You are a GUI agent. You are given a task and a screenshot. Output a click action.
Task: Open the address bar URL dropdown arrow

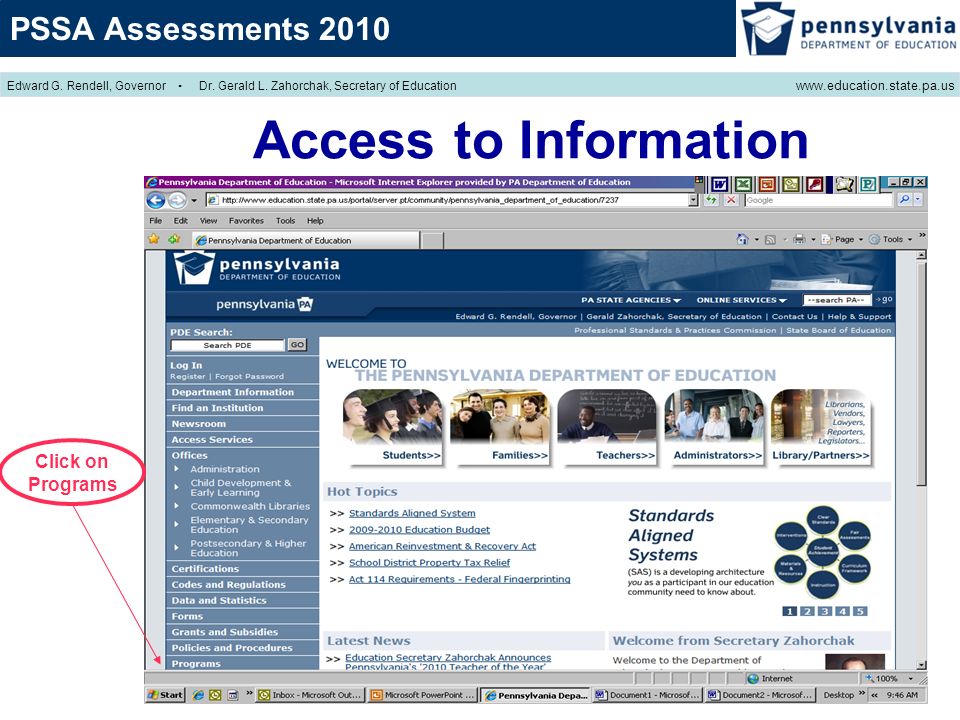(693, 200)
